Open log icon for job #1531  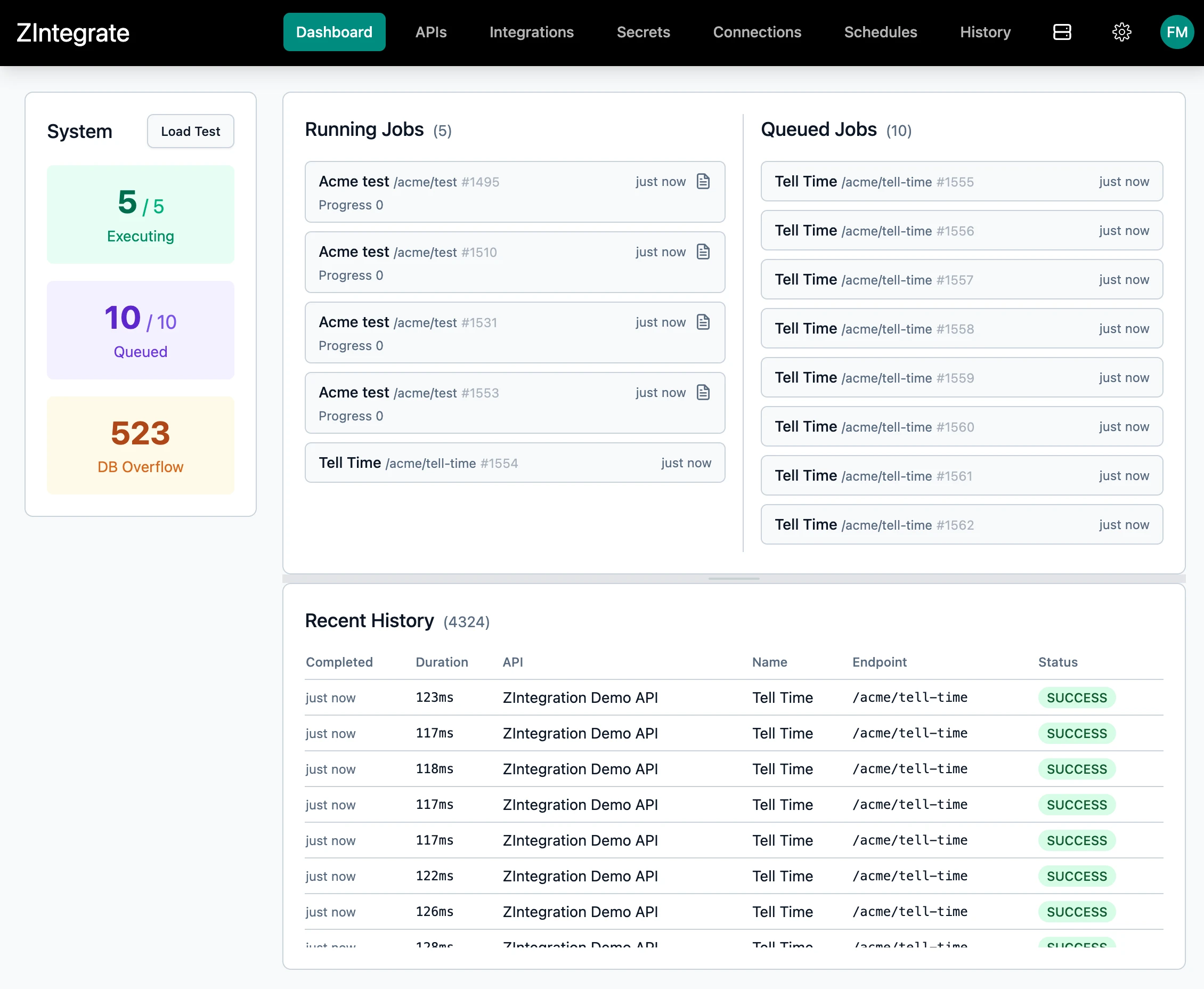pos(703,322)
